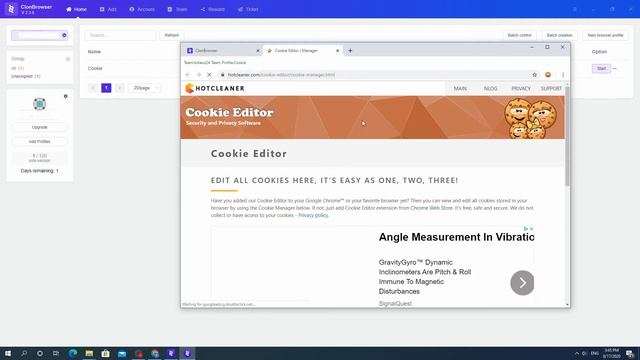Click the Add Profiles button
Image resolution: width=640 pixels, height=360 pixels.
tap(40, 141)
